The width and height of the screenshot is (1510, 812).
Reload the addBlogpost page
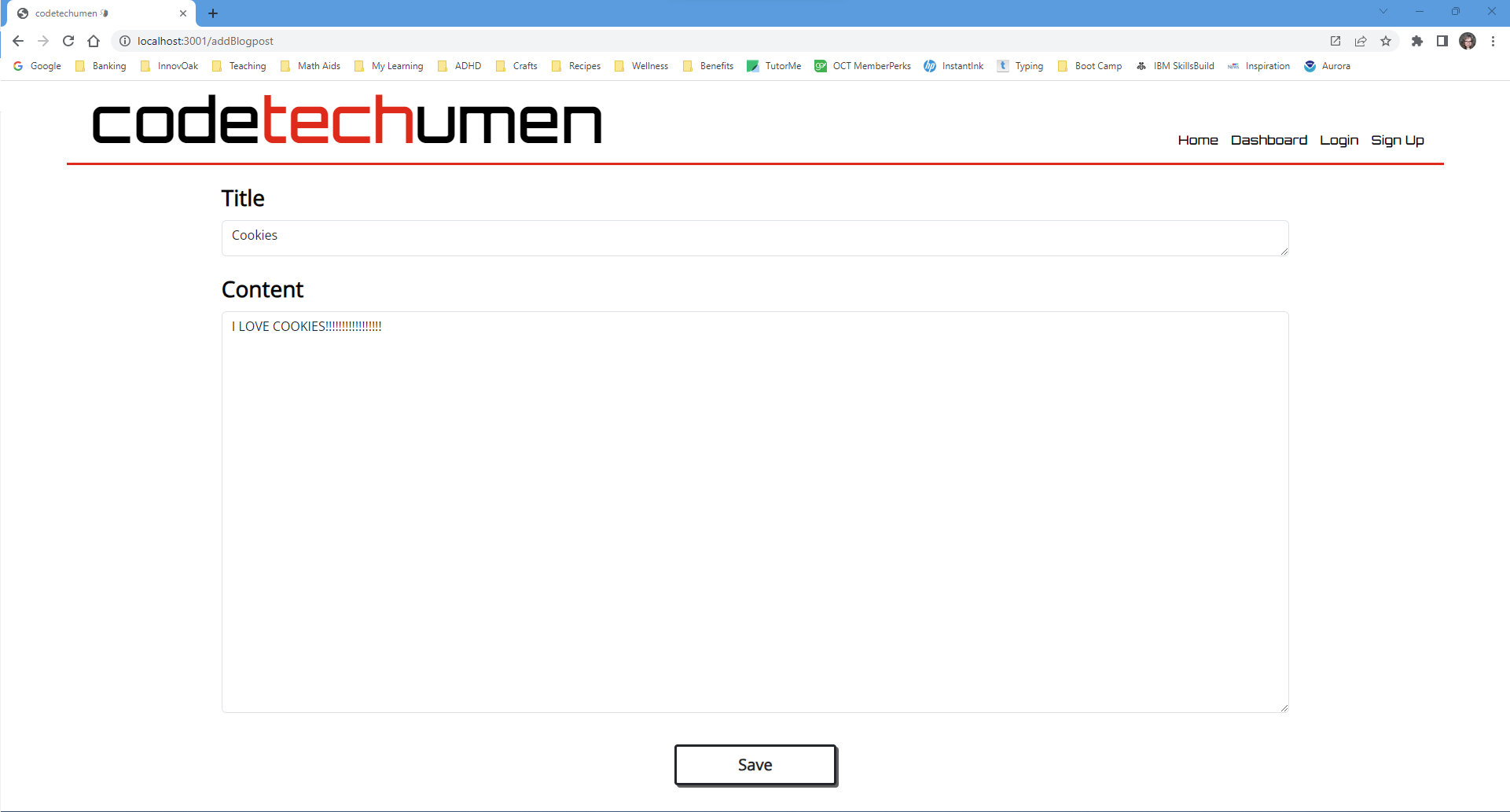click(68, 41)
